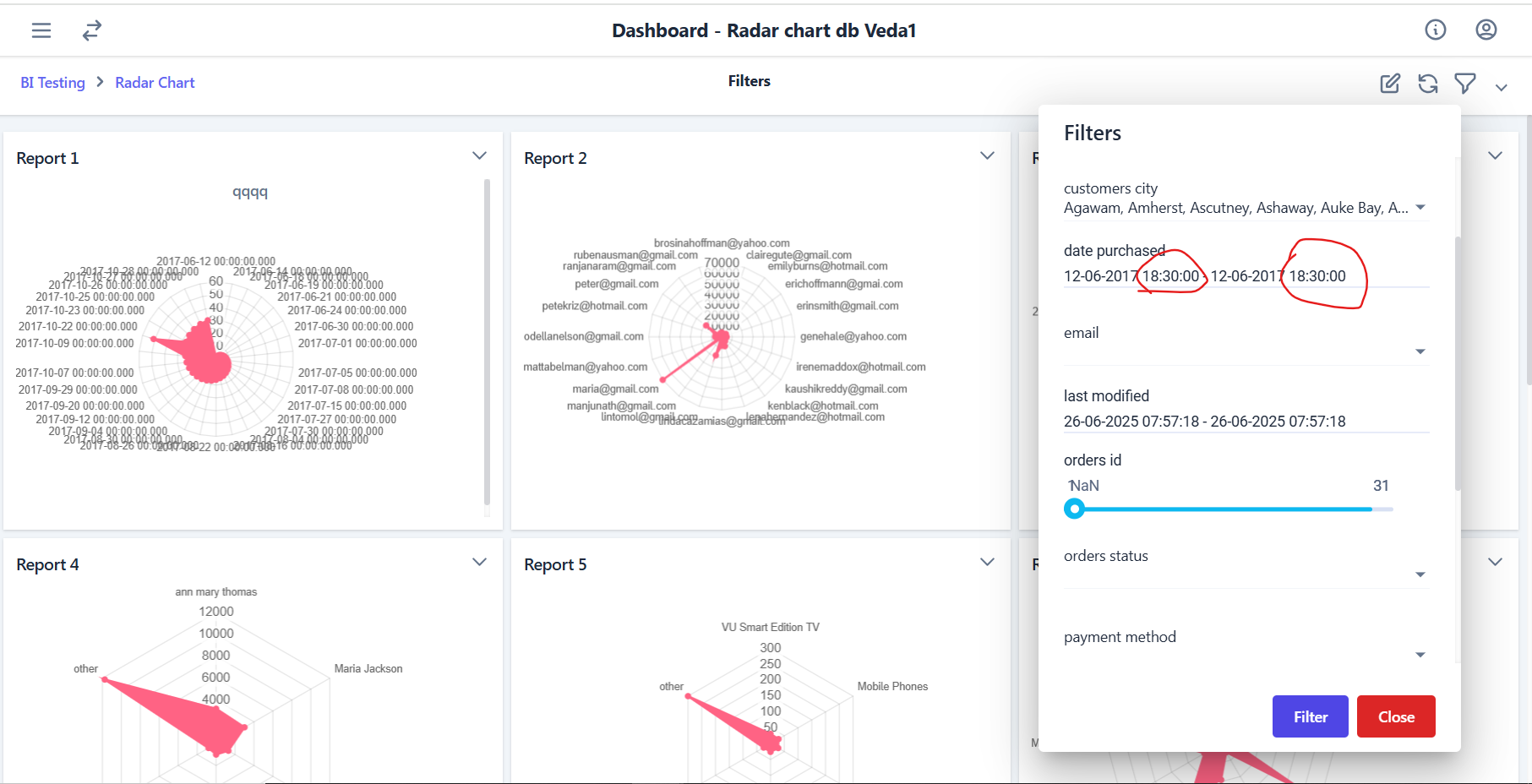The height and width of the screenshot is (784, 1532).
Task: Expand the chevron beside the funnel icon
Action: coord(1502,87)
